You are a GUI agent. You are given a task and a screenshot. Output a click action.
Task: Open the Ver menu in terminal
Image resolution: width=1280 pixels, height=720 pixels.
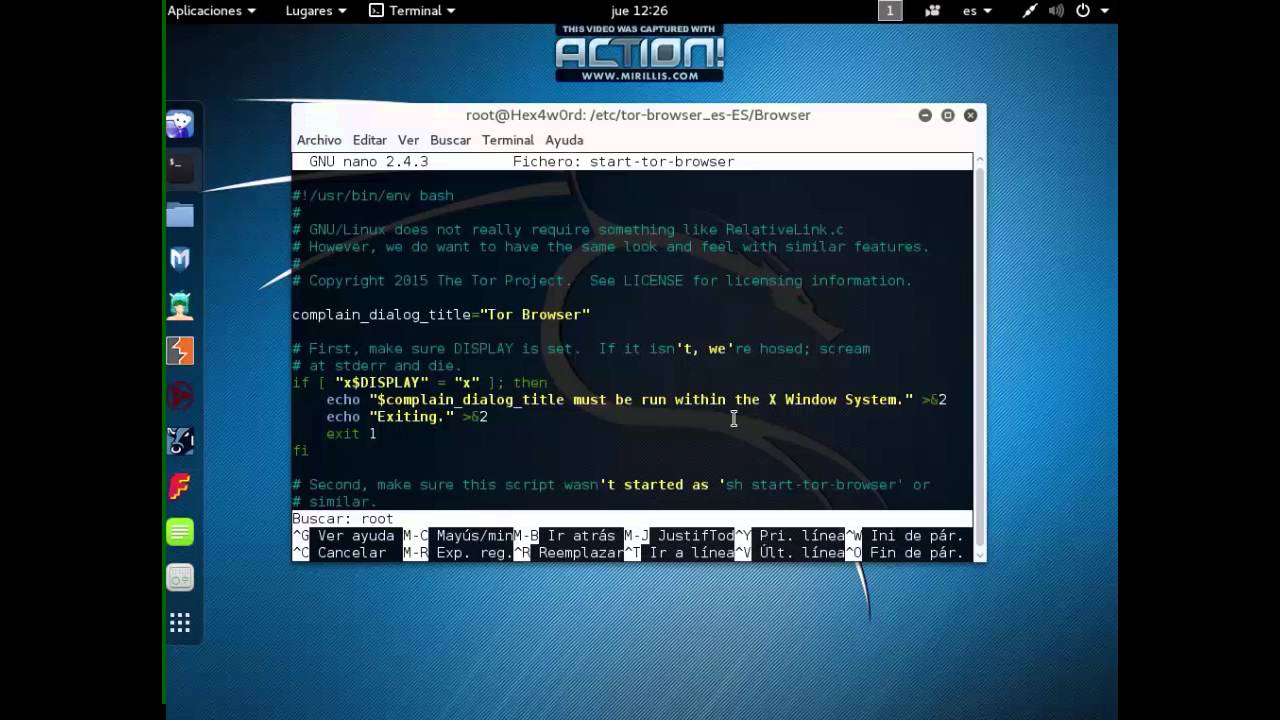pyautogui.click(x=408, y=140)
